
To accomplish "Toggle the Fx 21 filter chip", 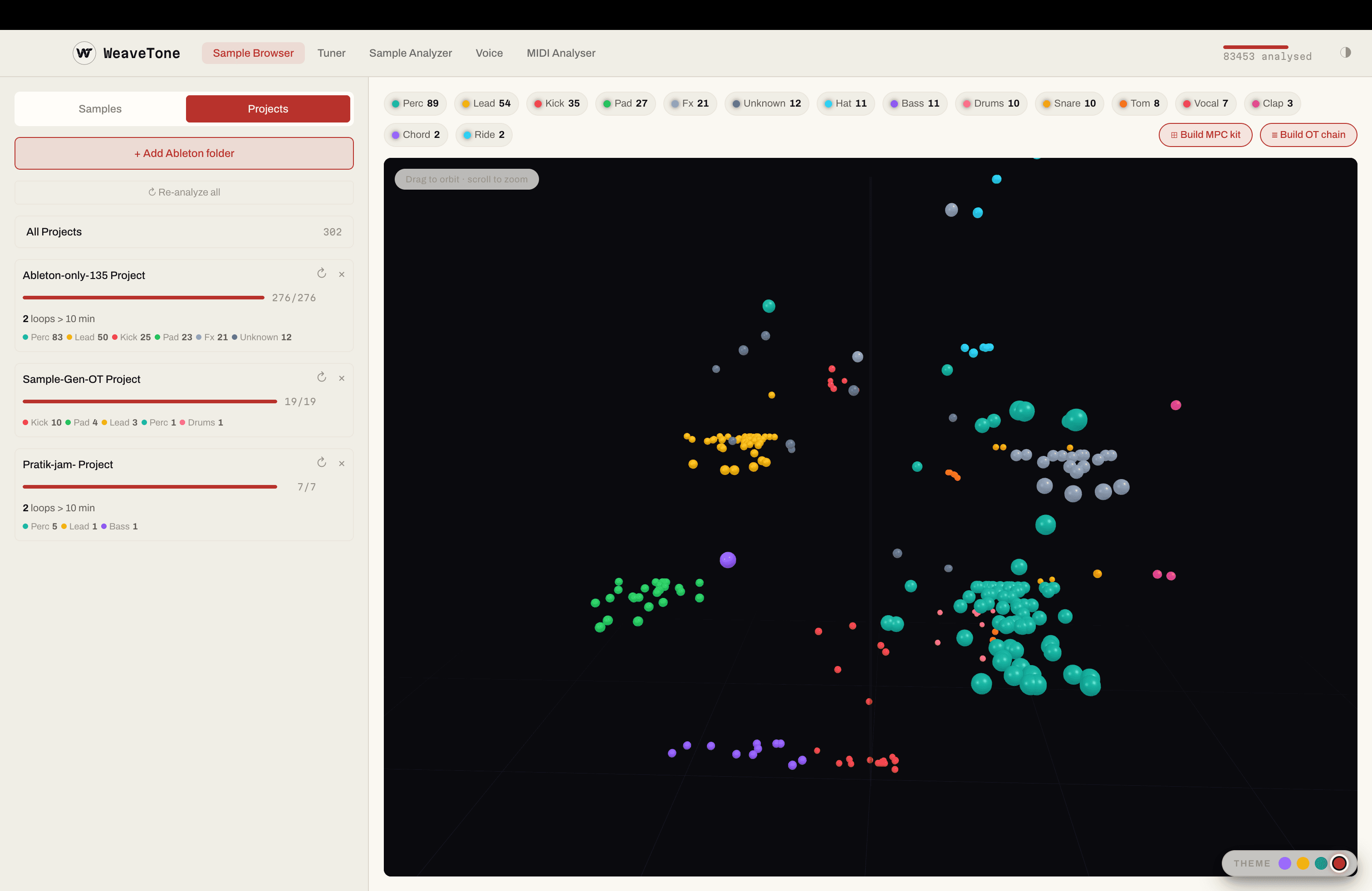I will click(x=690, y=104).
